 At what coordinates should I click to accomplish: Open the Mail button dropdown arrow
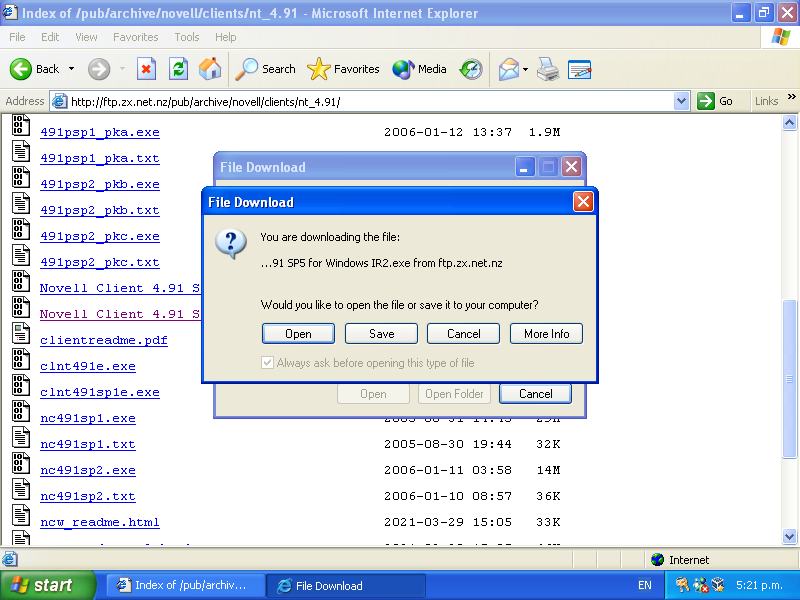pyautogui.click(x=525, y=69)
